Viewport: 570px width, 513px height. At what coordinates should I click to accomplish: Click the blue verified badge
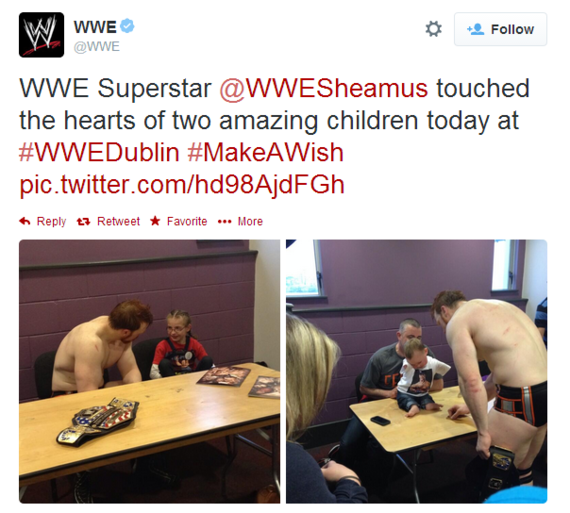tap(127, 26)
